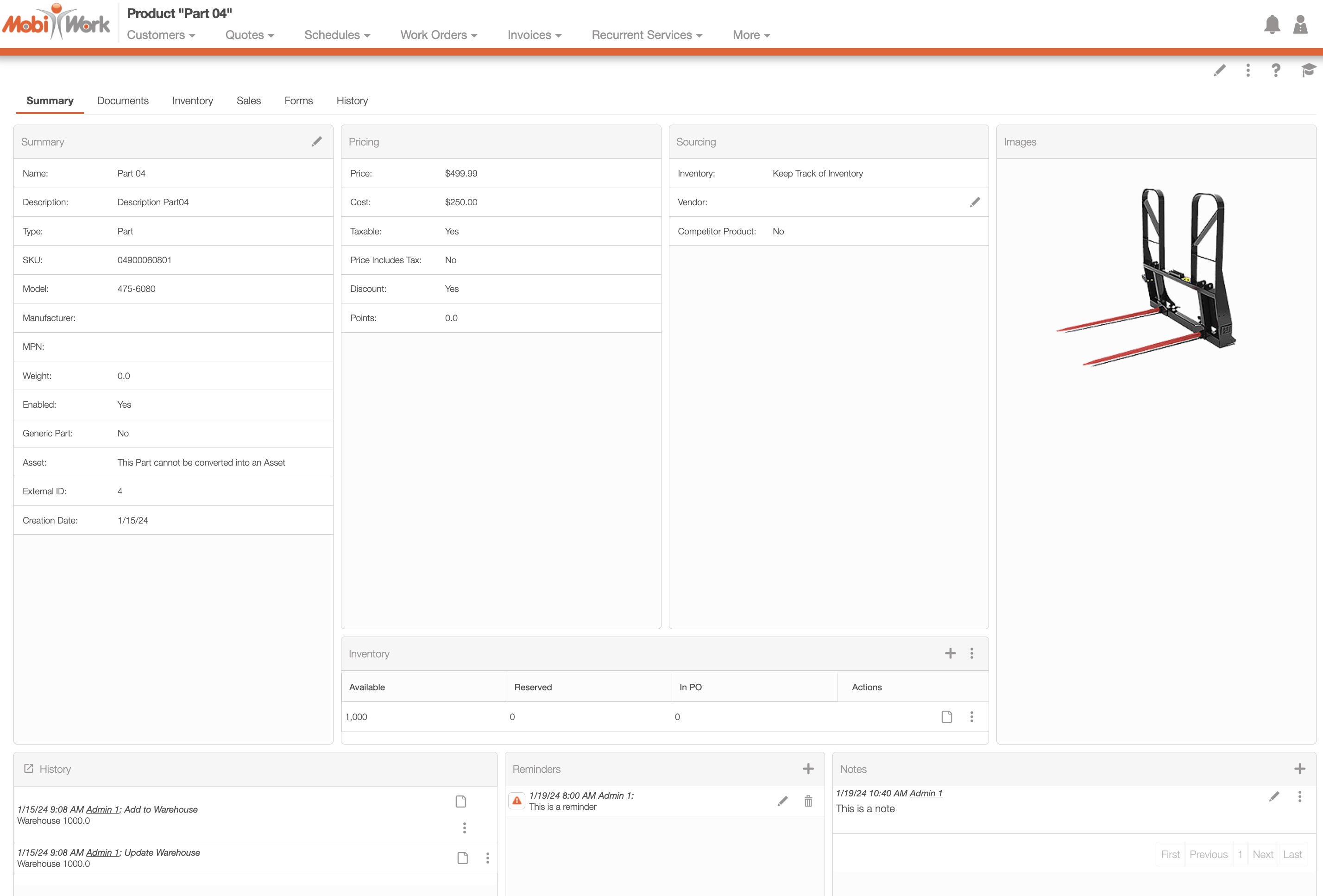This screenshot has height=896, width=1323.
Task: Open History panel external link icon
Action: point(28,769)
